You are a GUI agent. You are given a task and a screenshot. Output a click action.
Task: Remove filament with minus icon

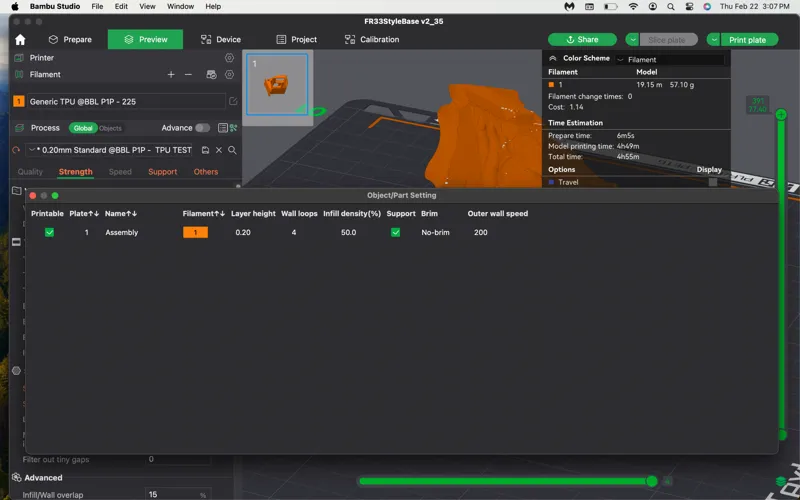click(188, 74)
